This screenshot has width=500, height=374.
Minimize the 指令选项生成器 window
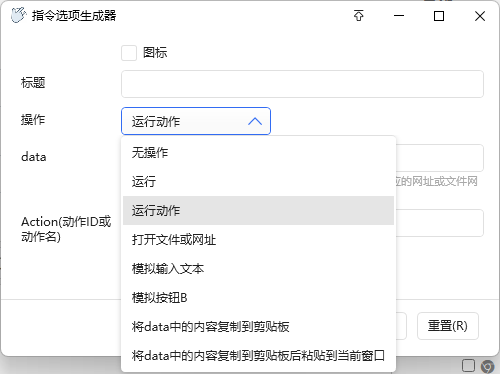click(399, 16)
